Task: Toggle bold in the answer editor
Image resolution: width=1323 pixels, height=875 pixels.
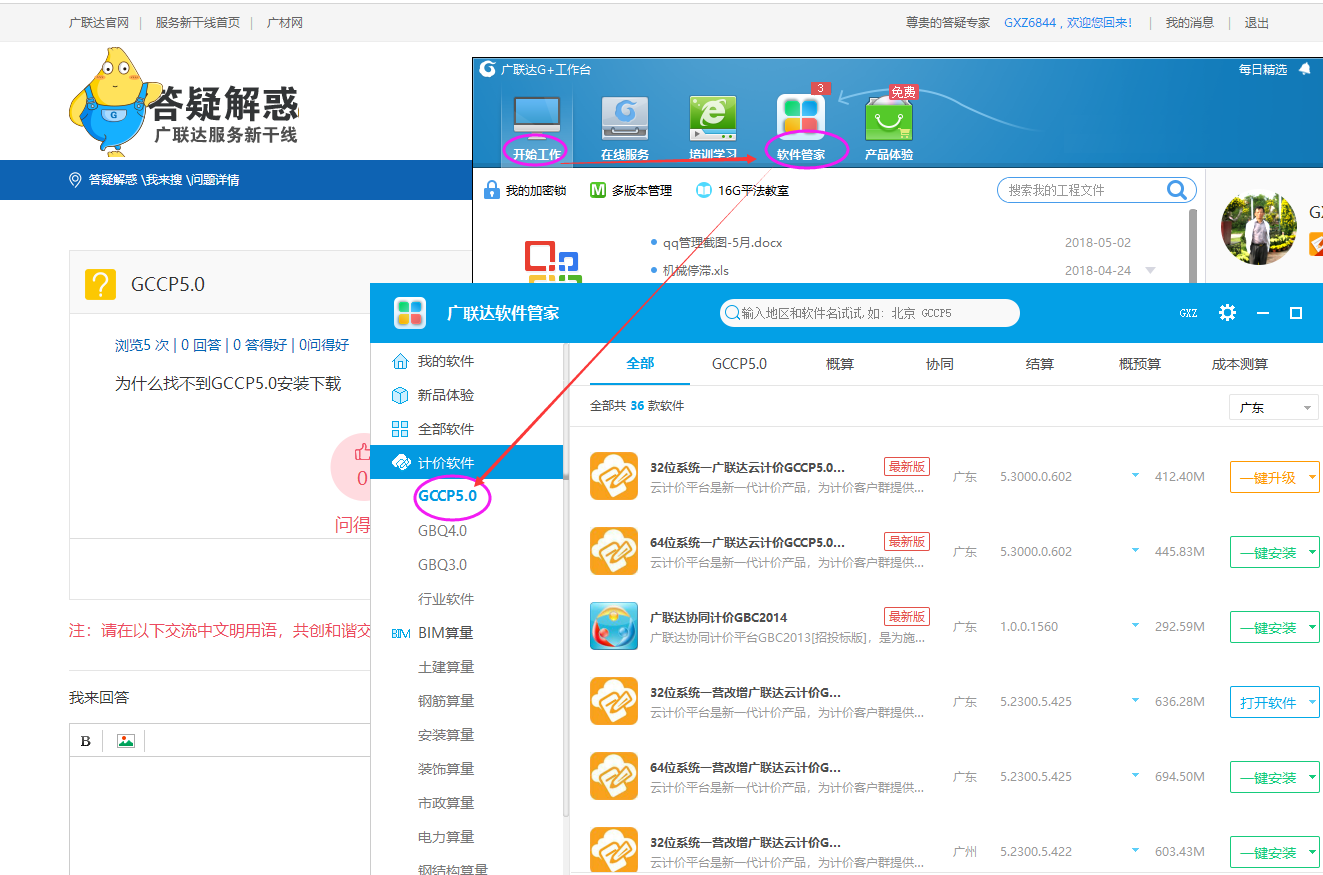Action: click(85, 741)
